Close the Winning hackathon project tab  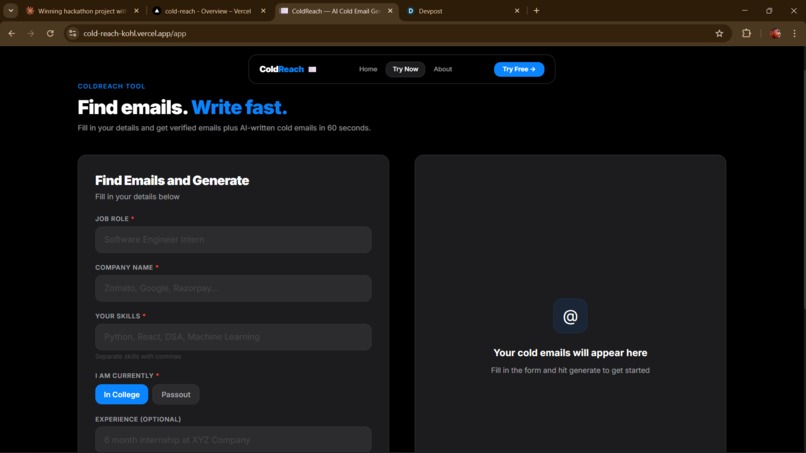(x=136, y=11)
